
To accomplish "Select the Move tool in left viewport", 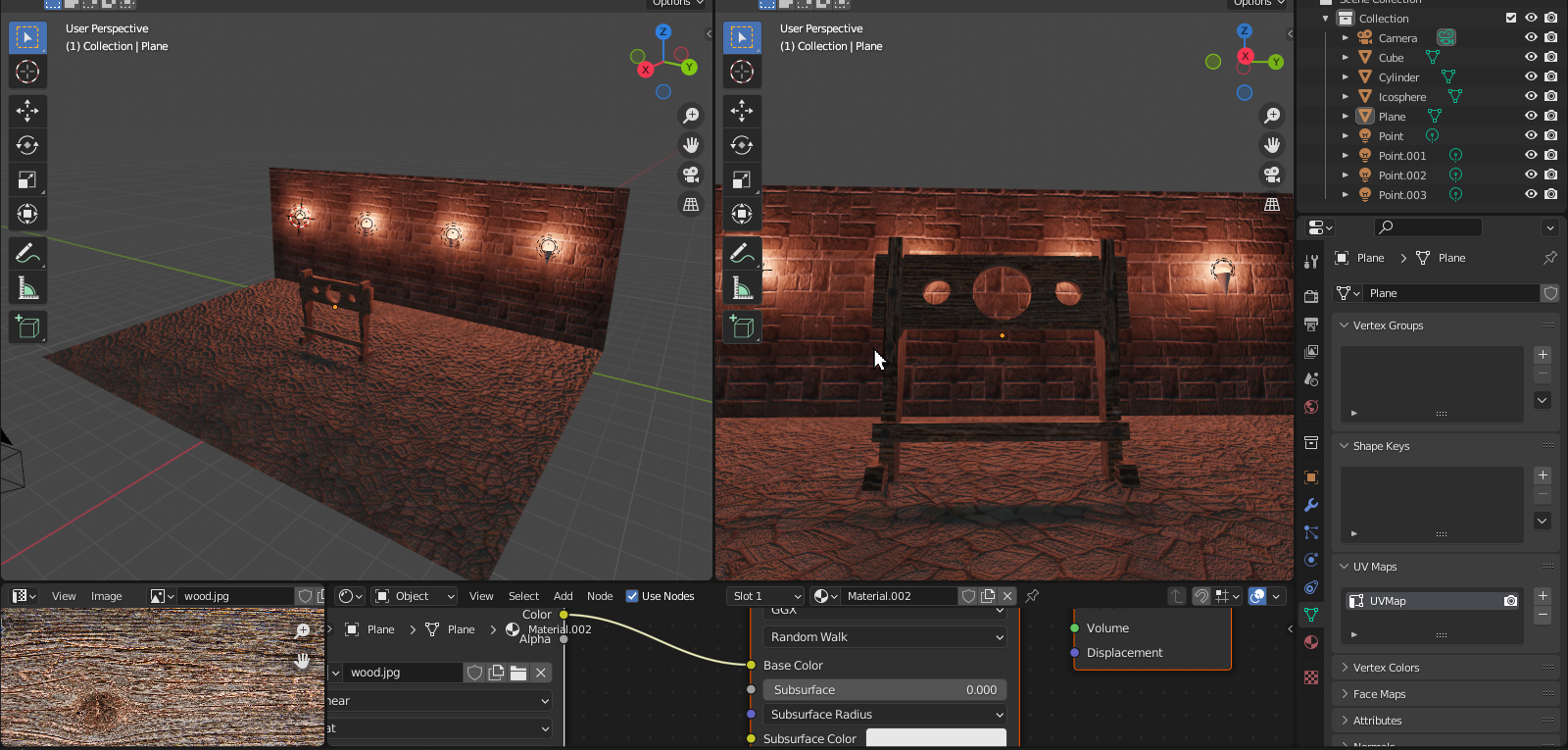I will click(x=27, y=111).
